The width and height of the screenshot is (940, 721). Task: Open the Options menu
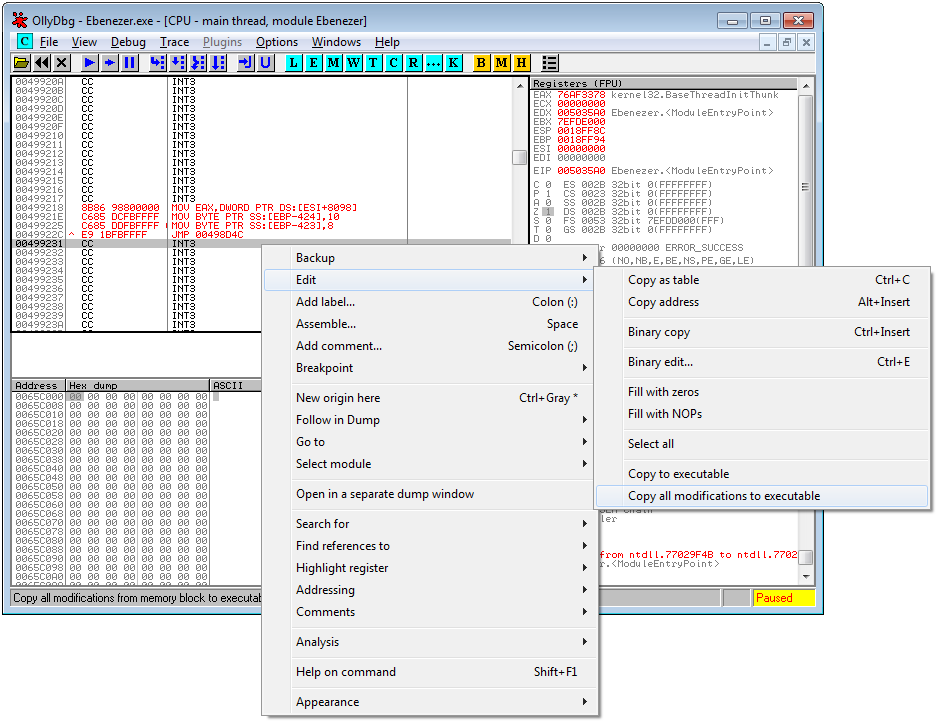pos(277,42)
